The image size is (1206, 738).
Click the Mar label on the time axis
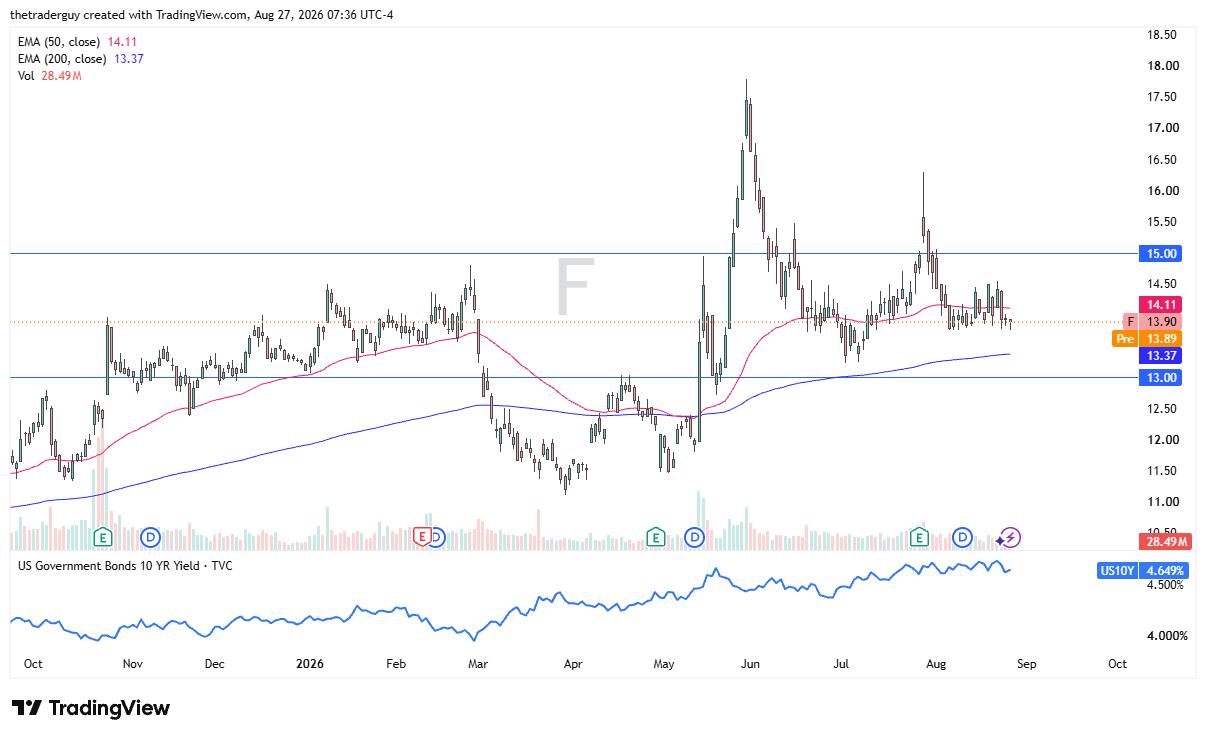[477, 663]
